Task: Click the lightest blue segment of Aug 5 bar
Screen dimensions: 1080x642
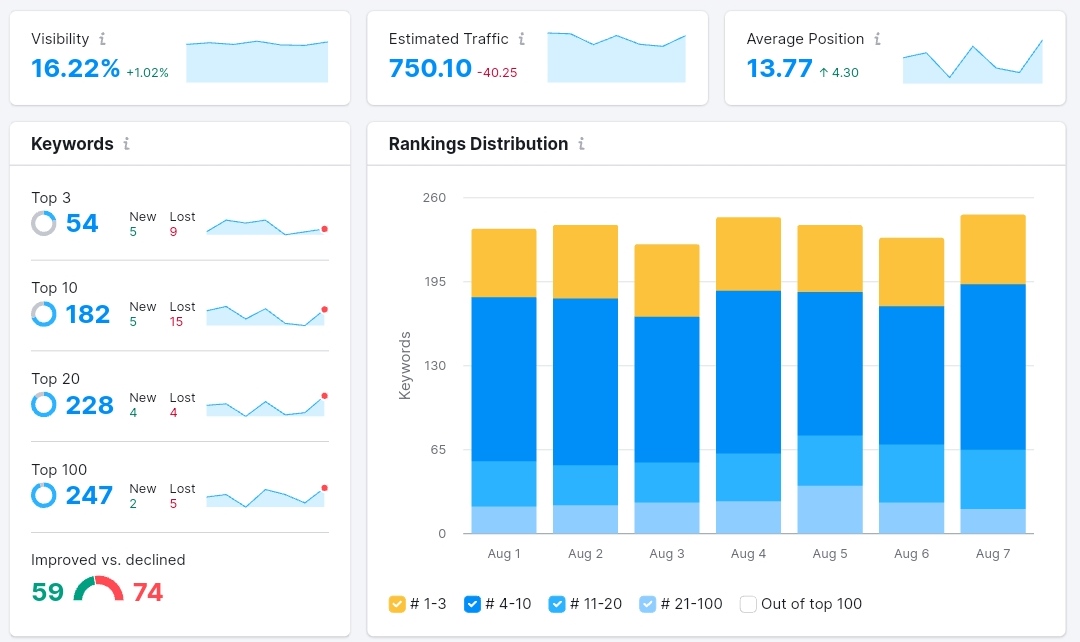Action: (830, 510)
